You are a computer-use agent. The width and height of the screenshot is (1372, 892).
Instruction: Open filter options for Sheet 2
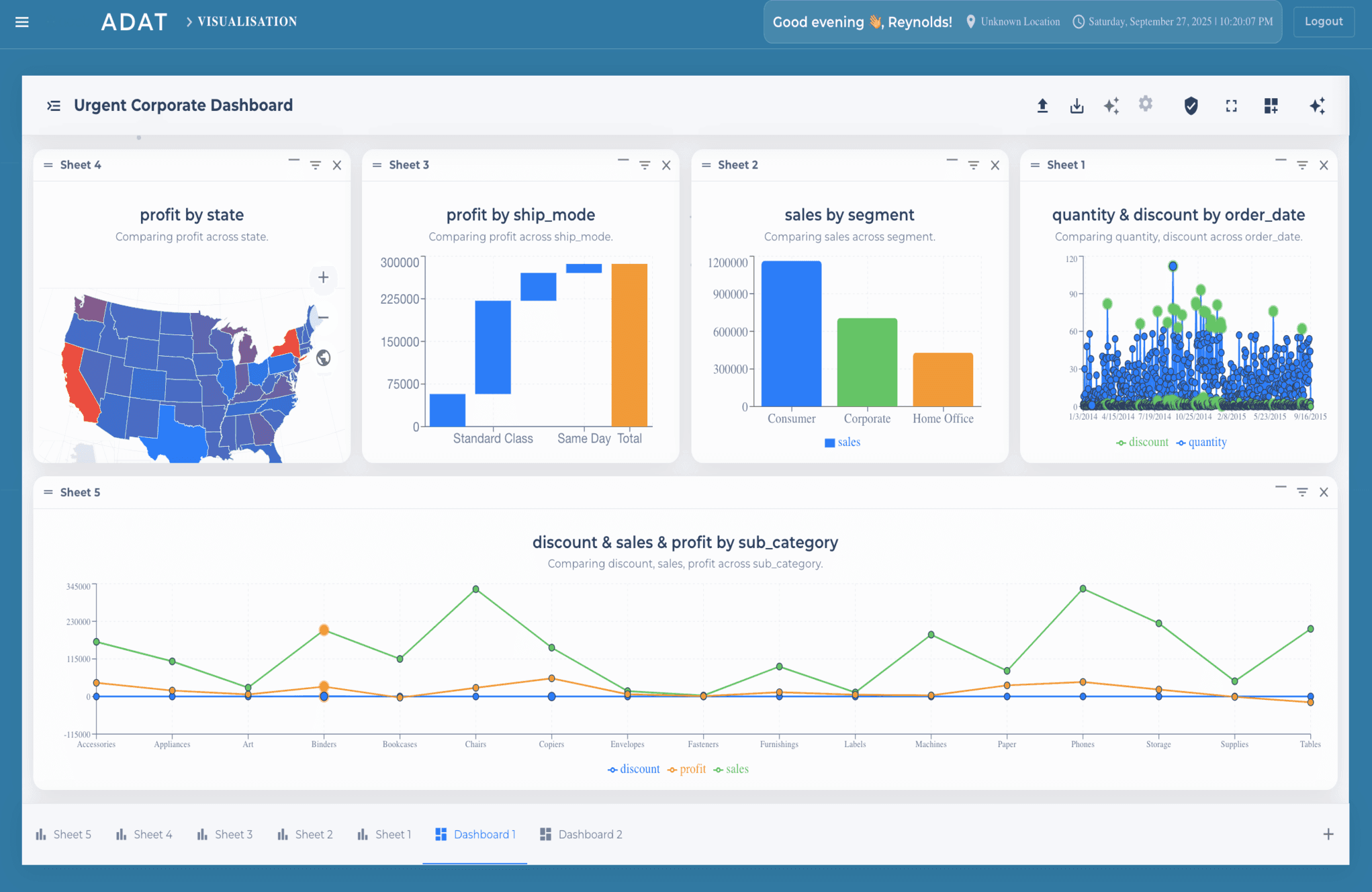[x=973, y=165]
